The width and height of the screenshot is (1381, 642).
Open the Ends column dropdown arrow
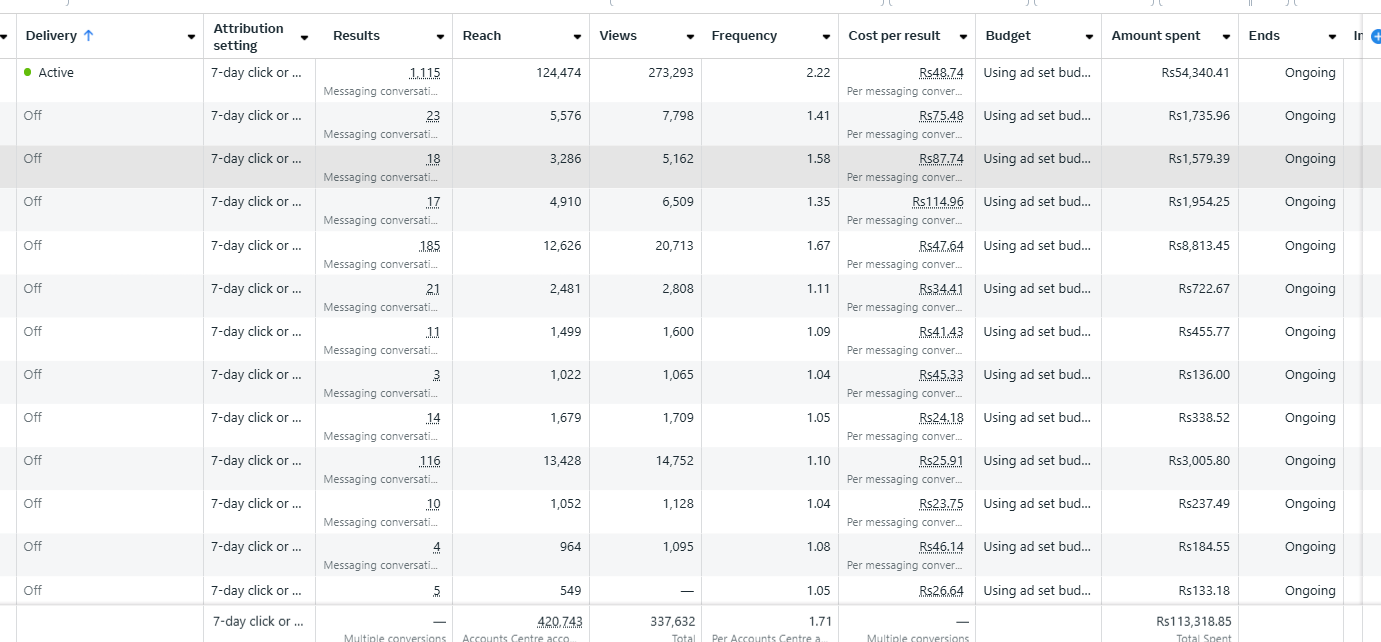(x=1332, y=37)
